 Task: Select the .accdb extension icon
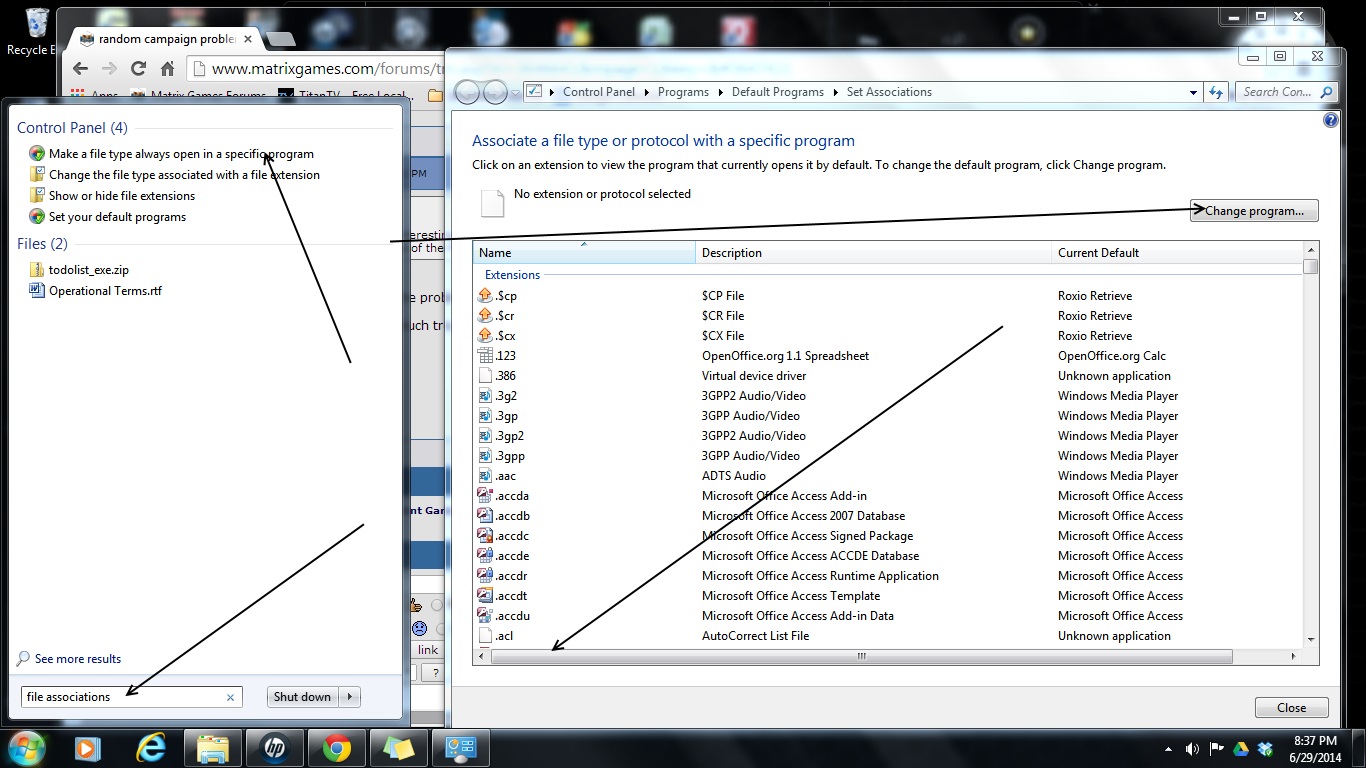(x=486, y=516)
